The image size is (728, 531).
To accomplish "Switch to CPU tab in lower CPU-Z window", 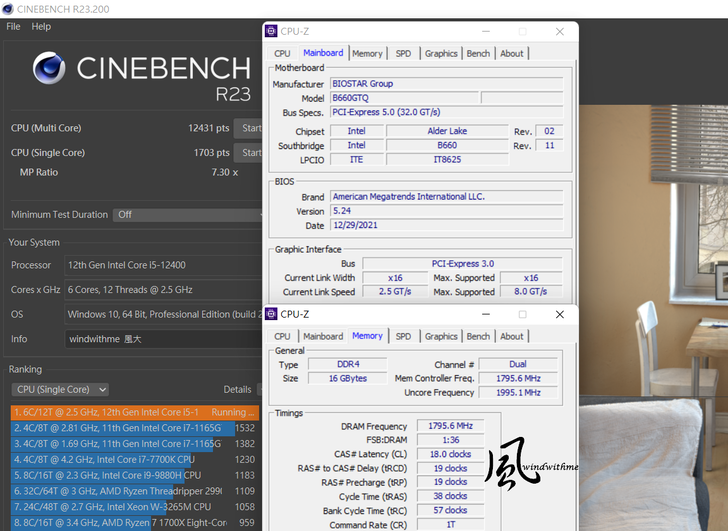I will [282, 336].
